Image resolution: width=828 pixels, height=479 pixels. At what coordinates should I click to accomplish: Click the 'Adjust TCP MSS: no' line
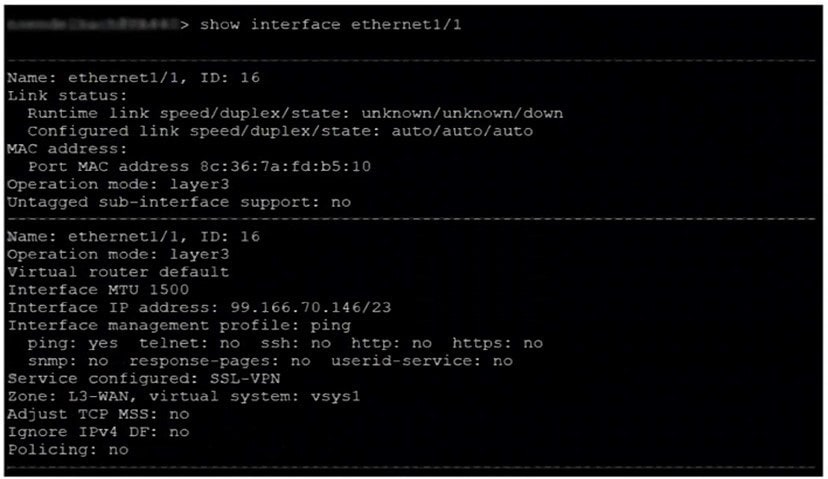98,414
